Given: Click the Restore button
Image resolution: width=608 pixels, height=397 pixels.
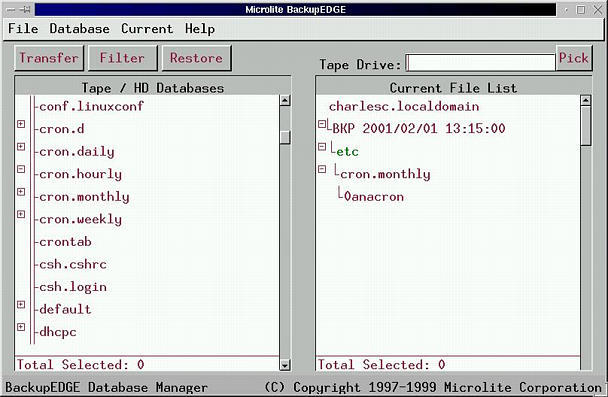Looking at the screenshot, I should (197, 58).
